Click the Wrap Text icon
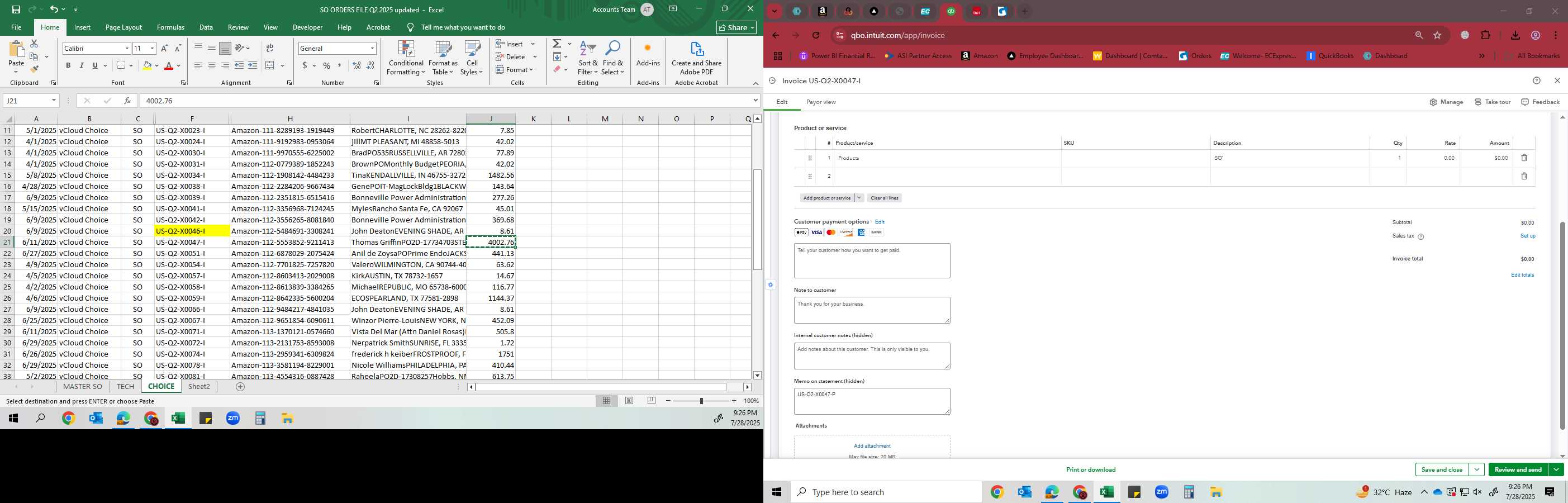This screenshot has height=503, width=1568. click(270, 48)
